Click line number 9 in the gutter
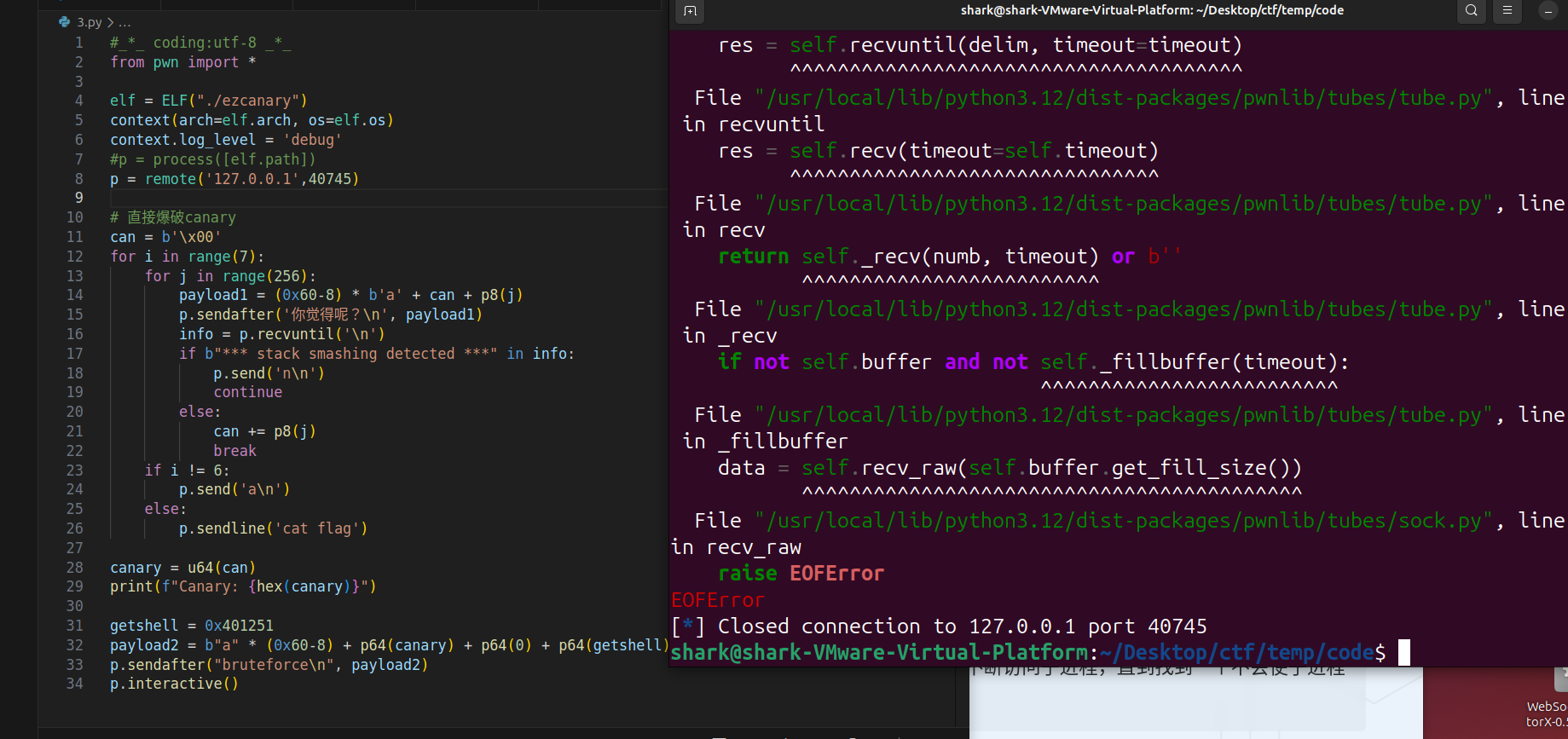This screenshot has height=739, width=1568. coord(78,198)
